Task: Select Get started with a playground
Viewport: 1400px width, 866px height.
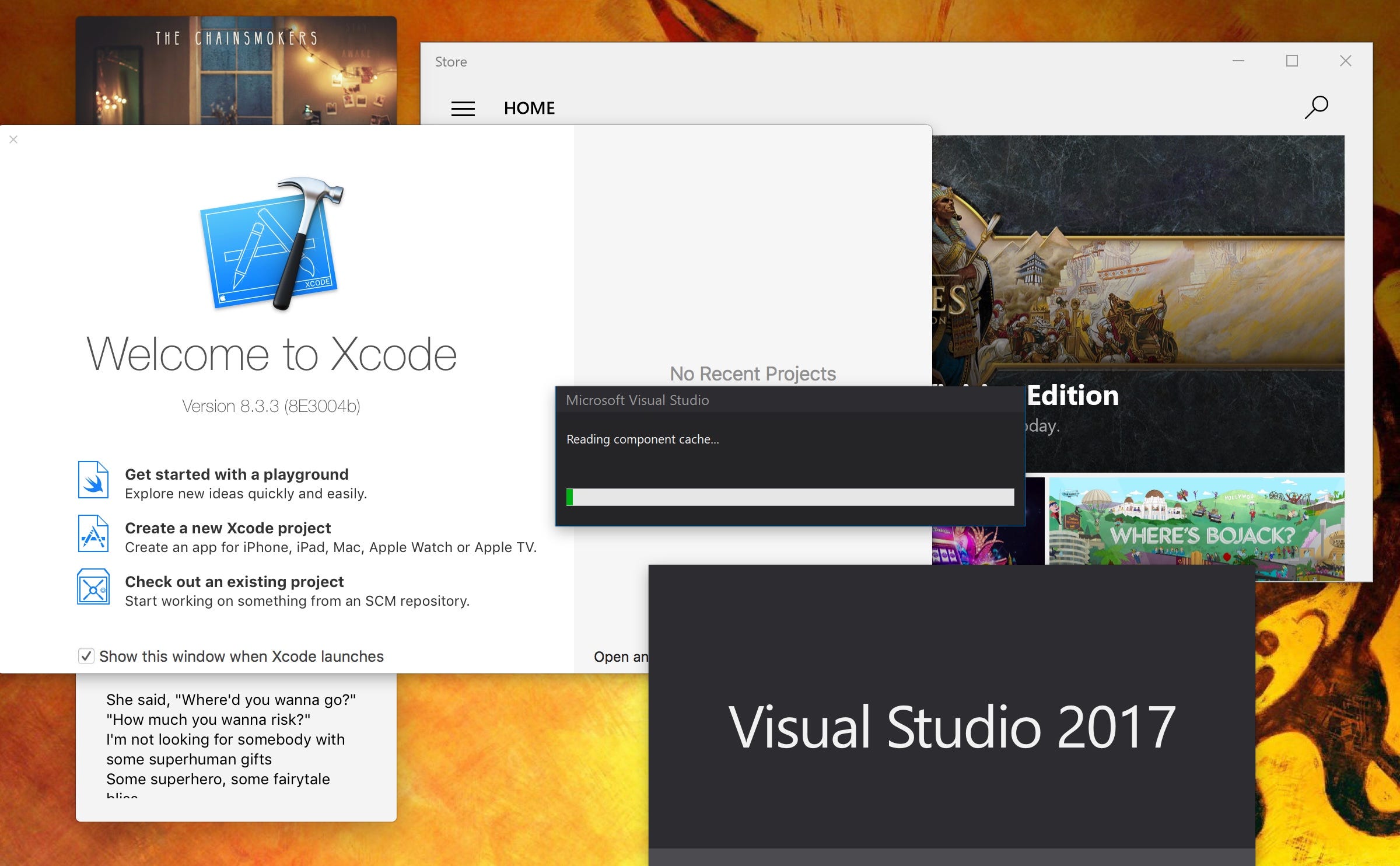Action: tap(237, 474)
